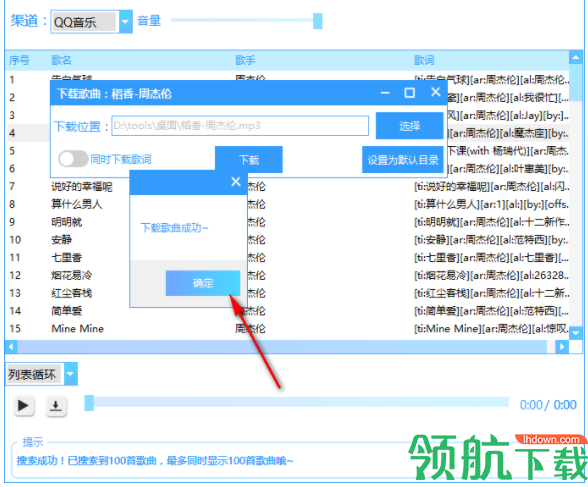The image size is (588, 487).
Task: Select the song 安静
Action: pyautogui.click(x=62, y=240)
